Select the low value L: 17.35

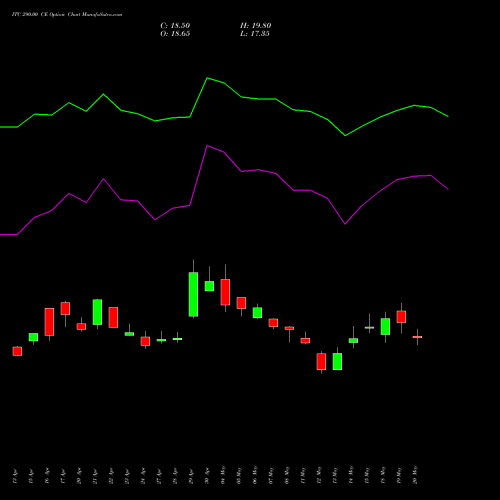255,34
